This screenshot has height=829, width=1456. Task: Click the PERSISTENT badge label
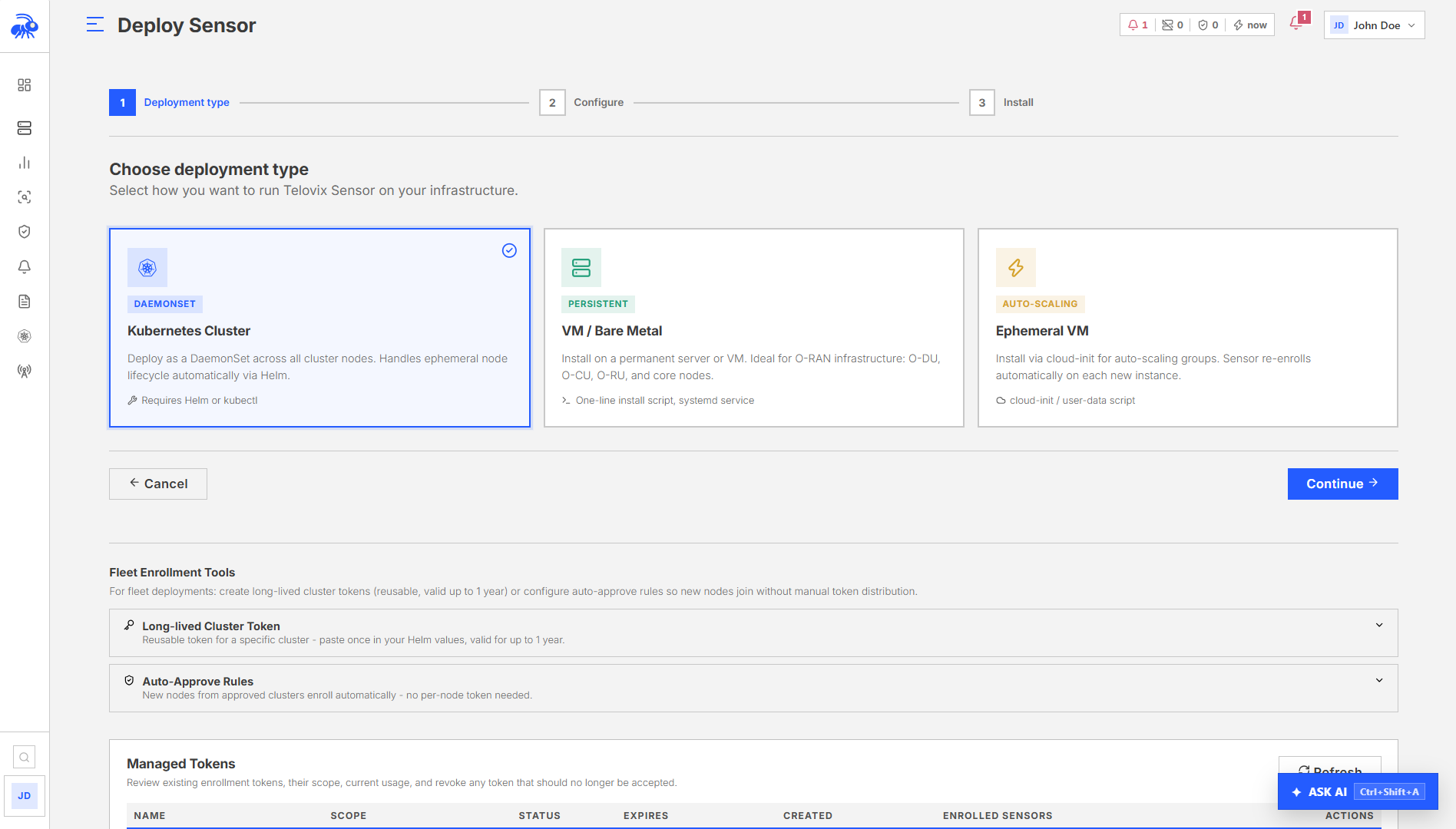click(598, 304)
